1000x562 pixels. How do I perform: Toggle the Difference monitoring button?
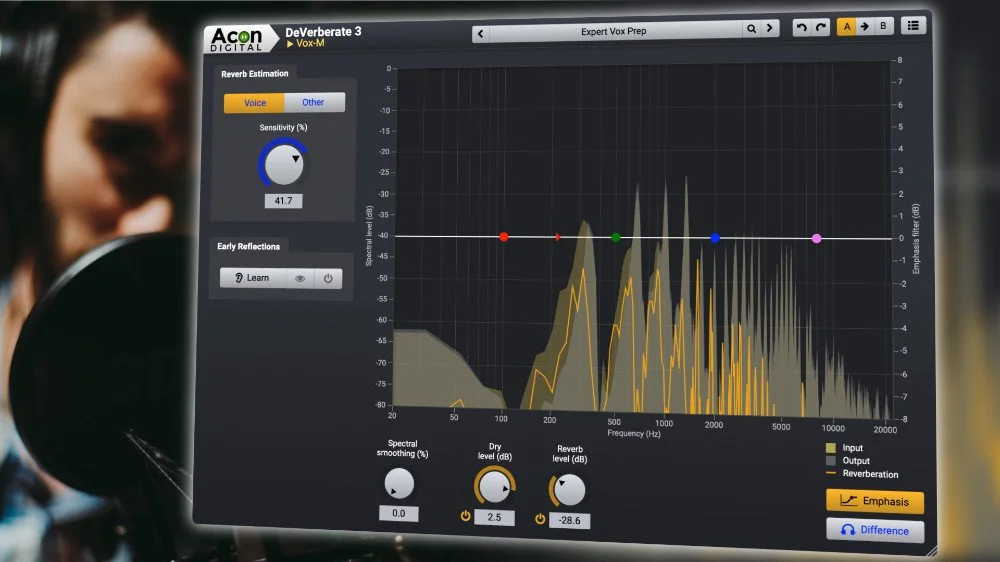(x=875, y=530)
